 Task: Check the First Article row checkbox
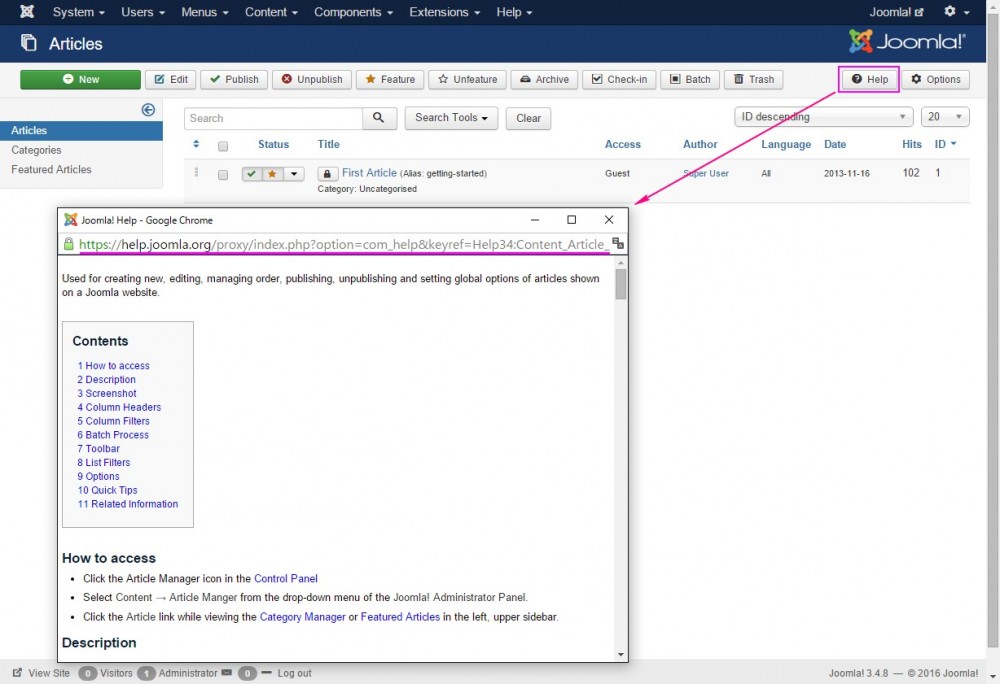click(x=223, y=175)
